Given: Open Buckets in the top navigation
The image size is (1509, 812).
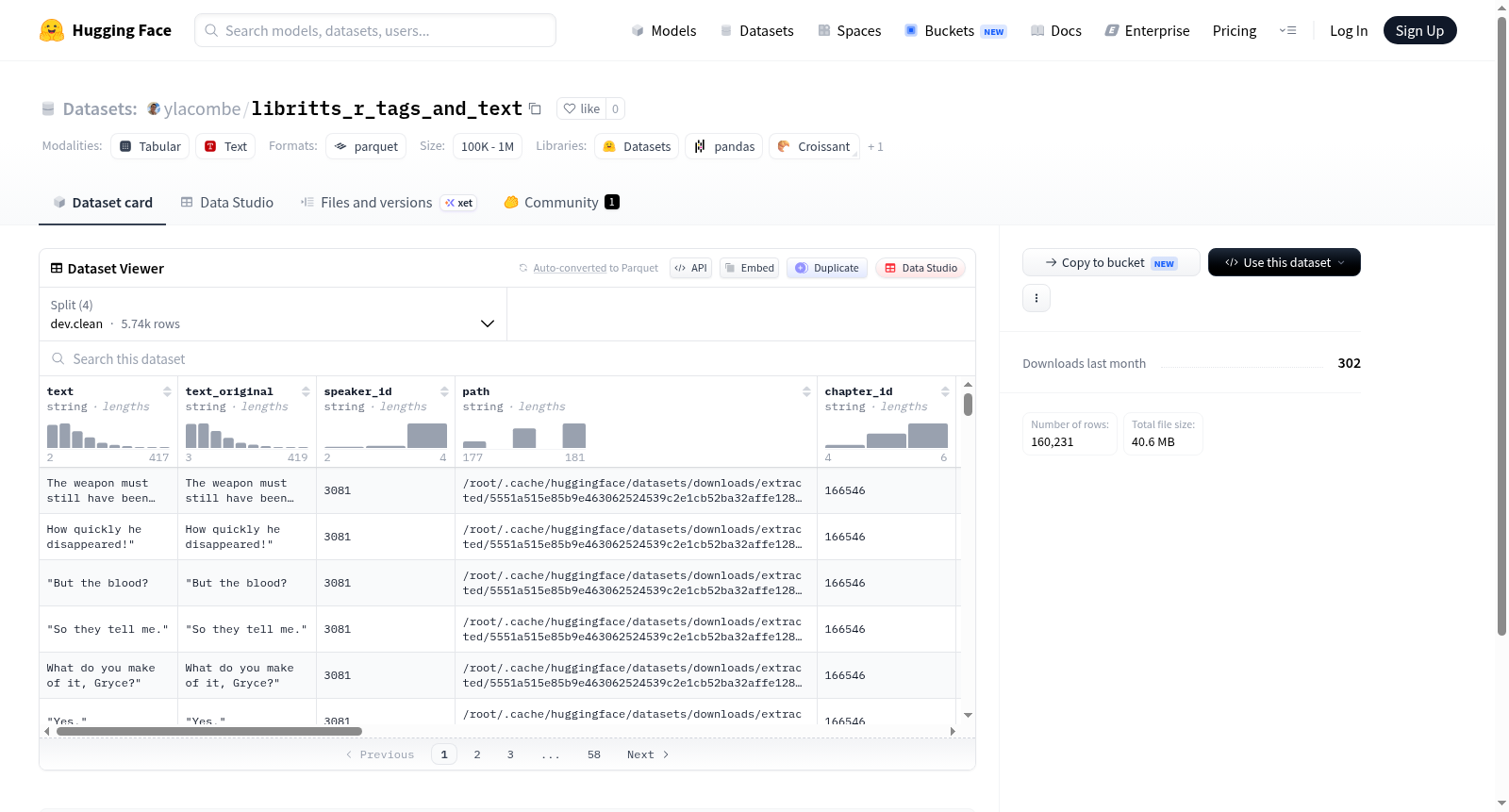Looking at the screenshot, I should click(955, 30).
